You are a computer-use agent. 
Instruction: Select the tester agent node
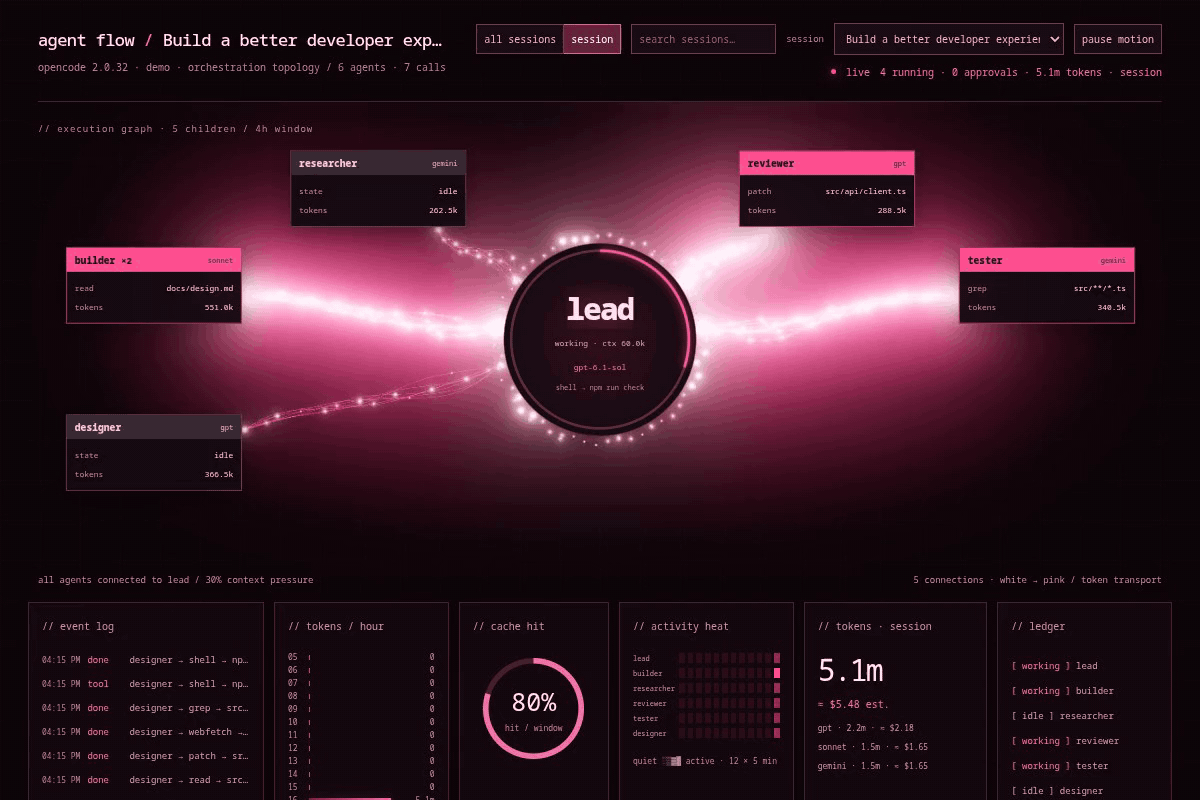[1047, 285]
